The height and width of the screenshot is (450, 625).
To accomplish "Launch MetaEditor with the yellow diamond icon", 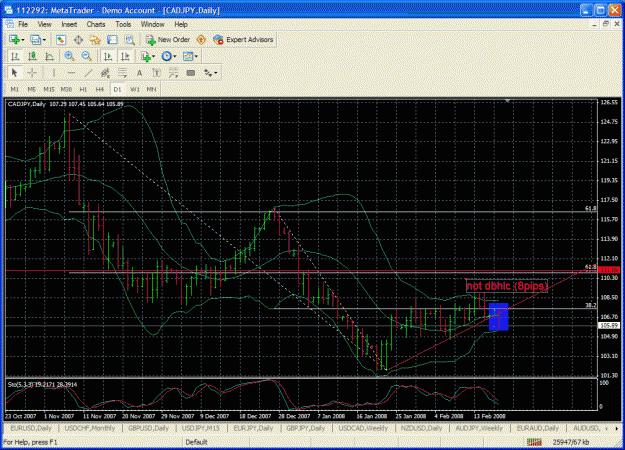I will coord(201,39).
